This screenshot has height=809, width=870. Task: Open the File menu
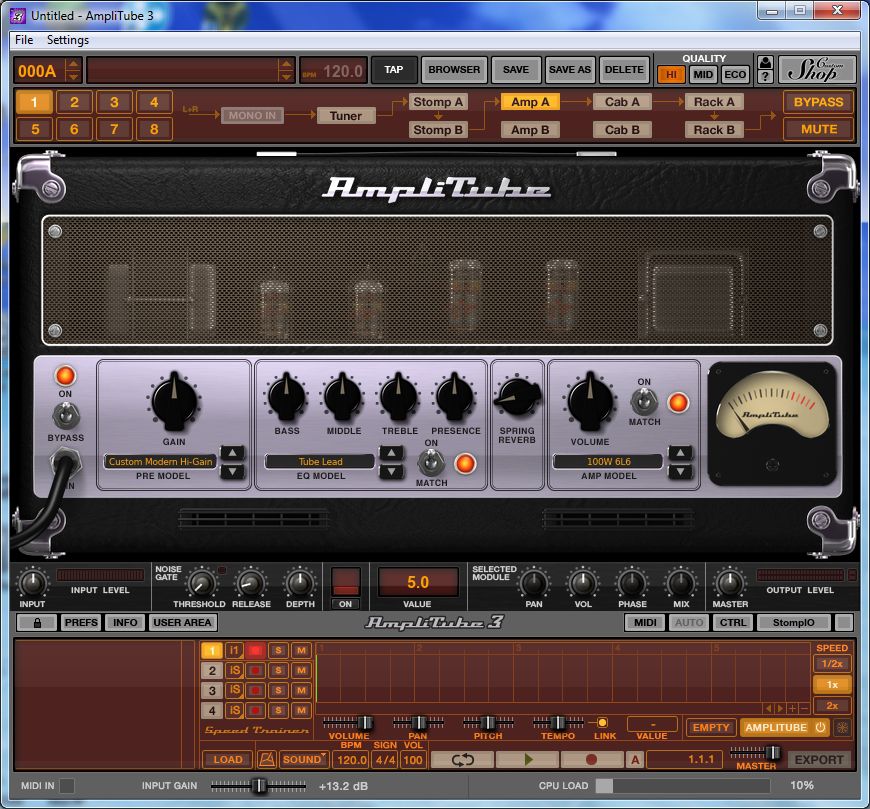(24, 40)
